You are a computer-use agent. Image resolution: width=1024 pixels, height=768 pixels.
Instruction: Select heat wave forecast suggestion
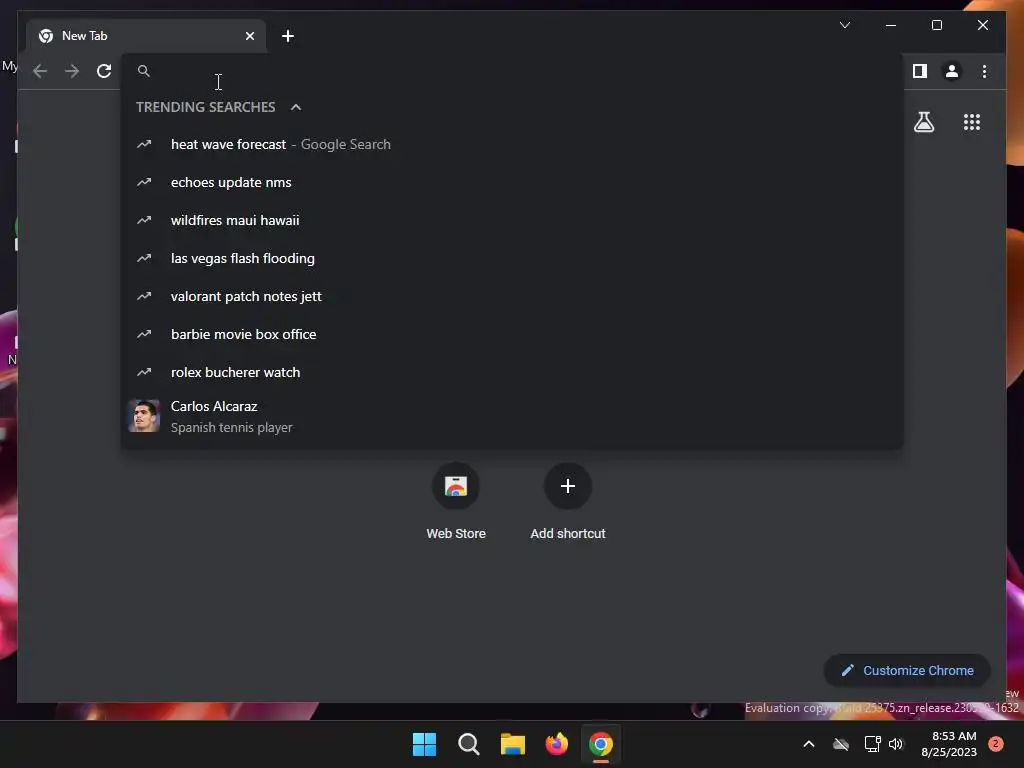(512, 144)
